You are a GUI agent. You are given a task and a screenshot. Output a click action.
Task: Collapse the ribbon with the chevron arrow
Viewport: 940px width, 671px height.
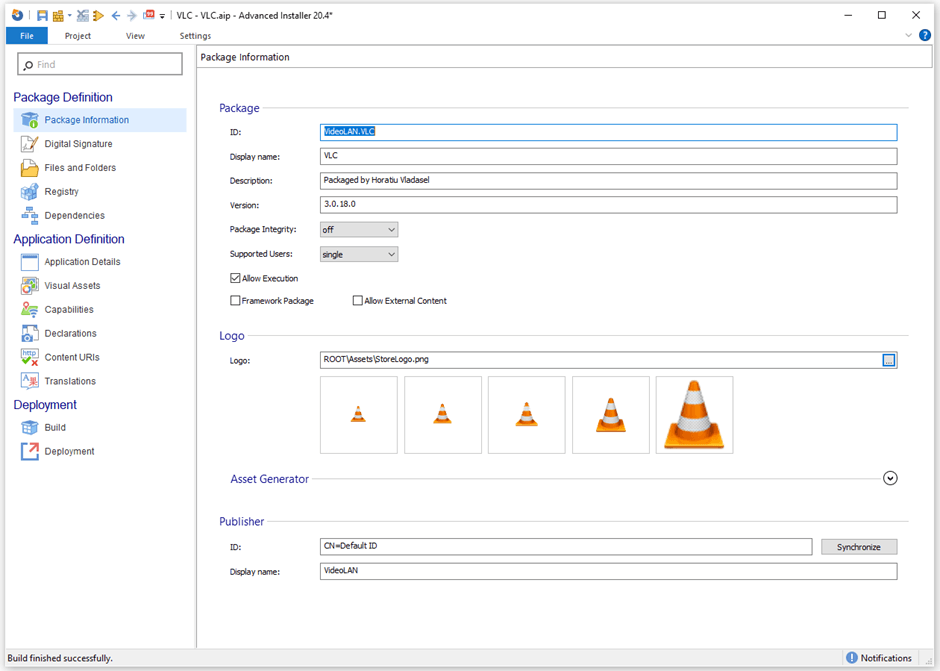coord(909,35)
